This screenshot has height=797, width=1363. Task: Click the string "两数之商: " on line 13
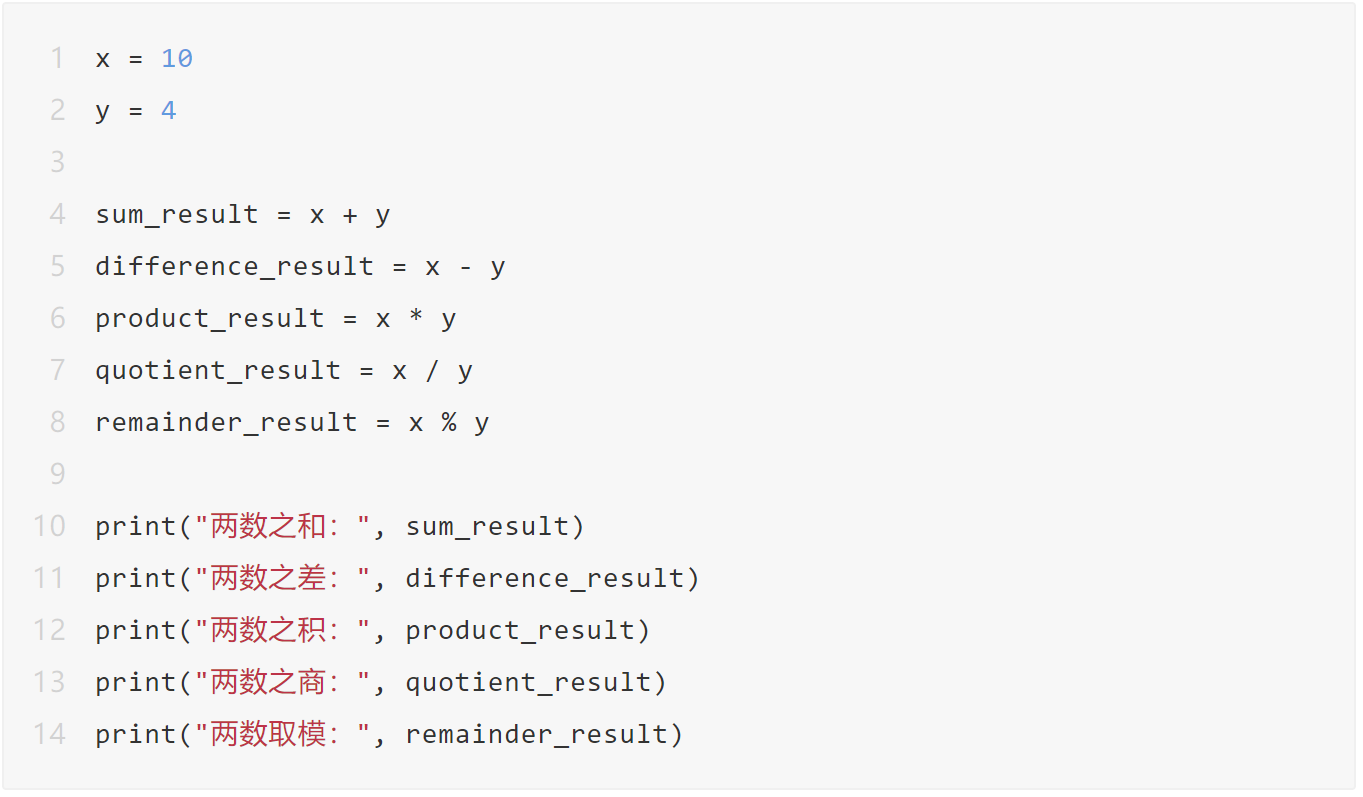point(283,683)
